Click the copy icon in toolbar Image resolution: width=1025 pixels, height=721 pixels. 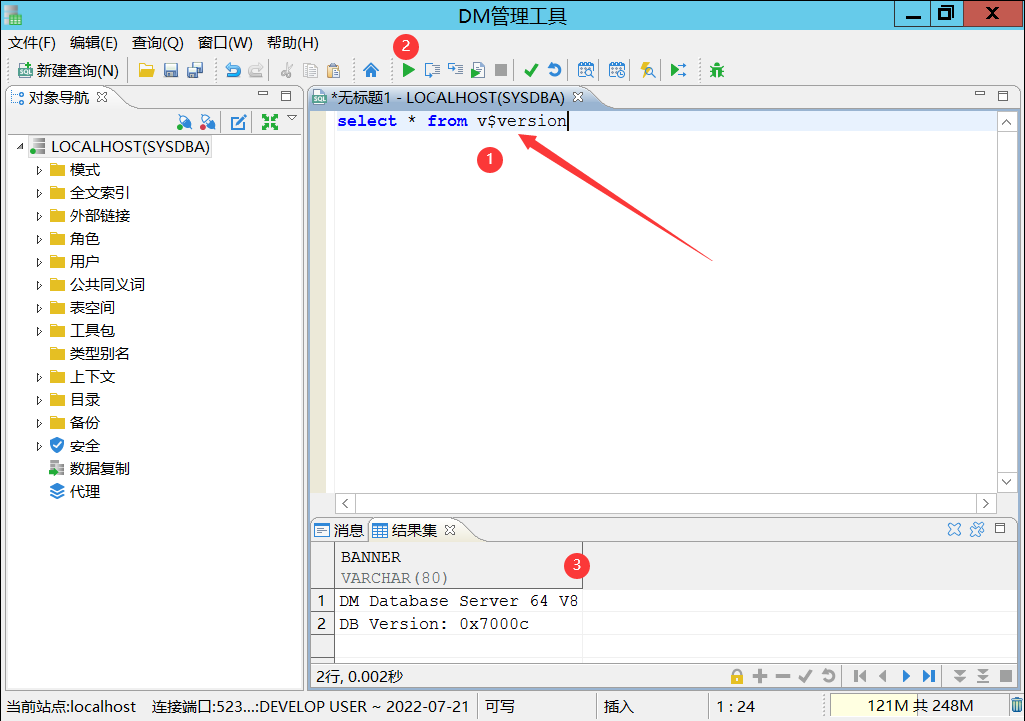(x=311, y=70)
